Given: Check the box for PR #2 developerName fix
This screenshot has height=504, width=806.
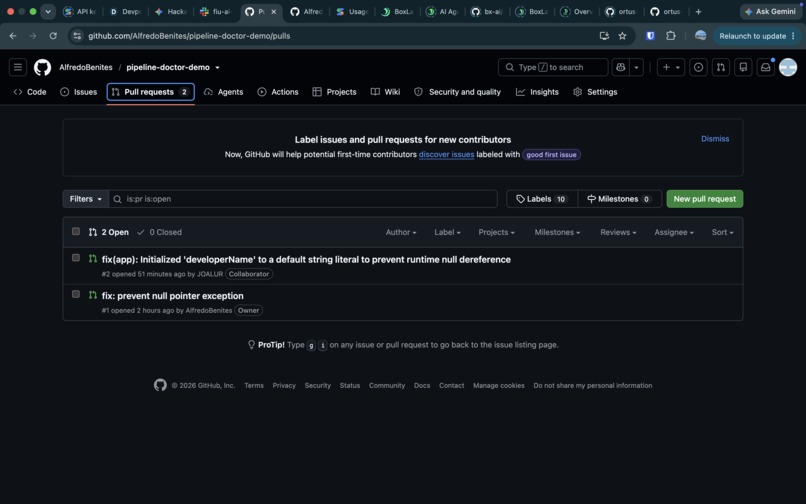Looking at the screenshot, I should click(76, 258).
